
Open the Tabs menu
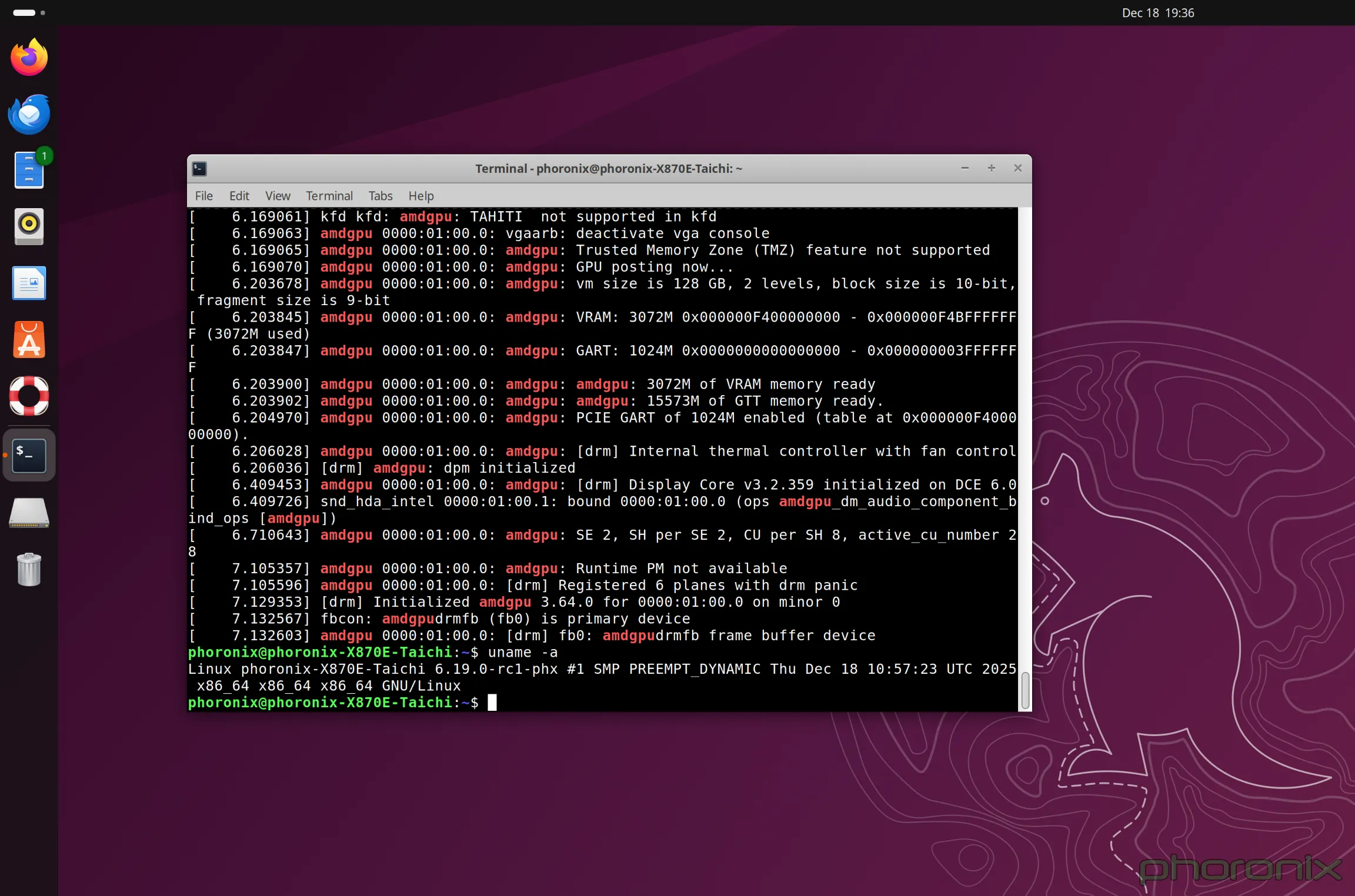tap(380, 196)
